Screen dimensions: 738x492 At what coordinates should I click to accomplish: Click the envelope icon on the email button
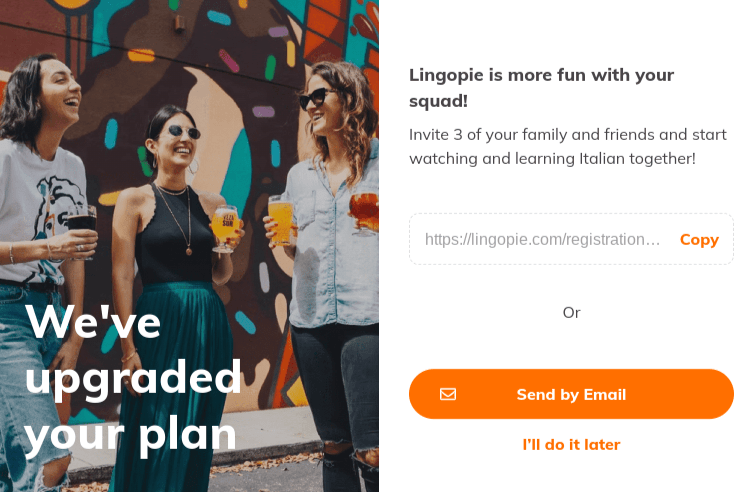coord(448,394)
